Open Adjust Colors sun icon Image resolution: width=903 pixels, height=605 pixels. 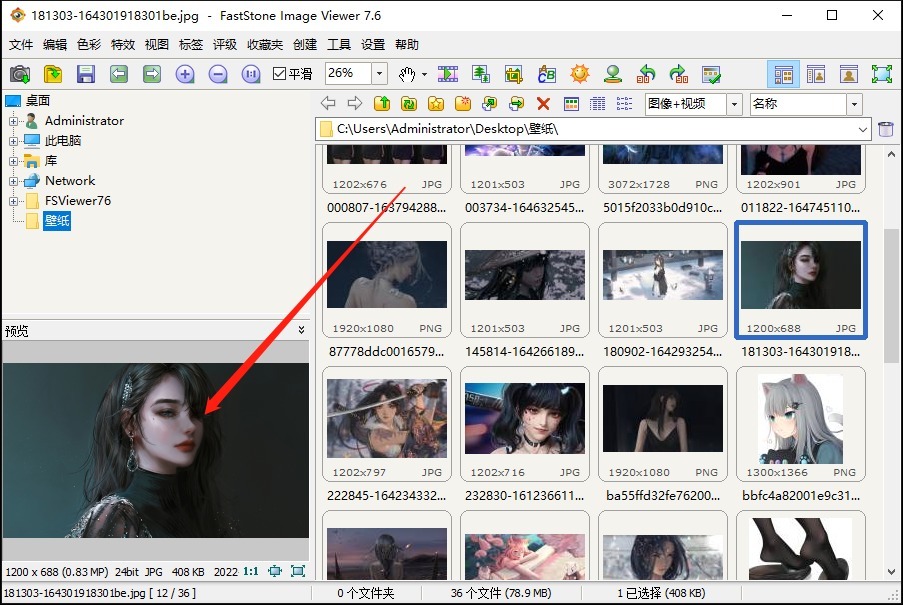(580, 74)
